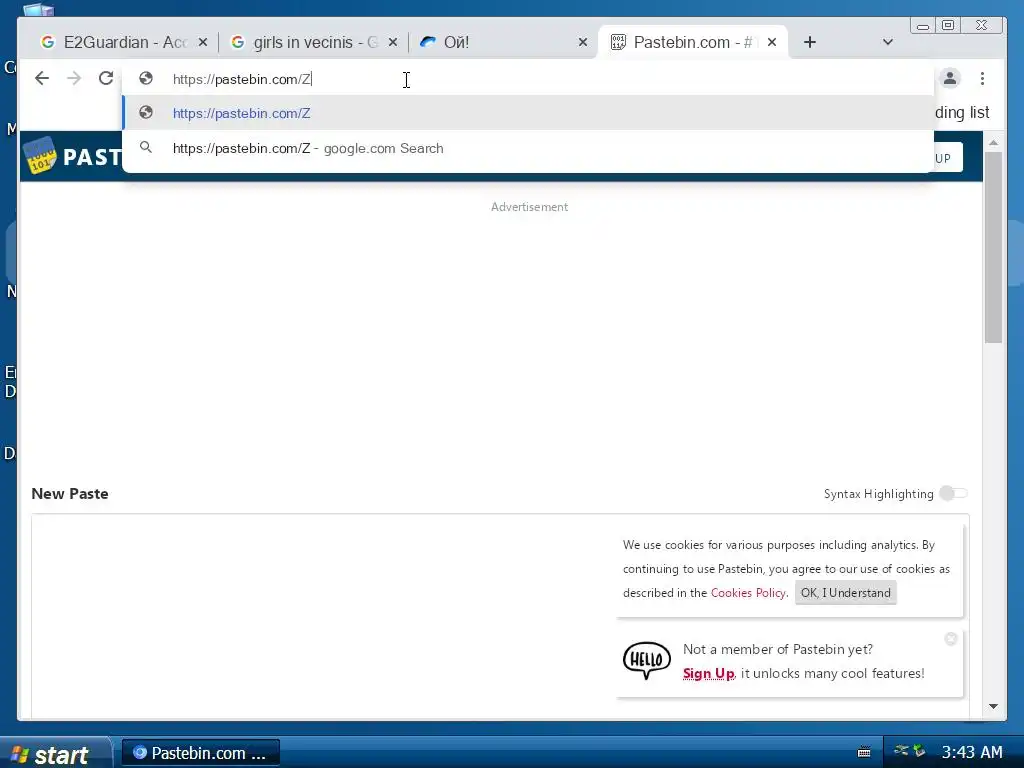The width and height of the screenshot is (1024, 768).
Task: Click the page scrollbar down arrow
Action: coord(993,706)
